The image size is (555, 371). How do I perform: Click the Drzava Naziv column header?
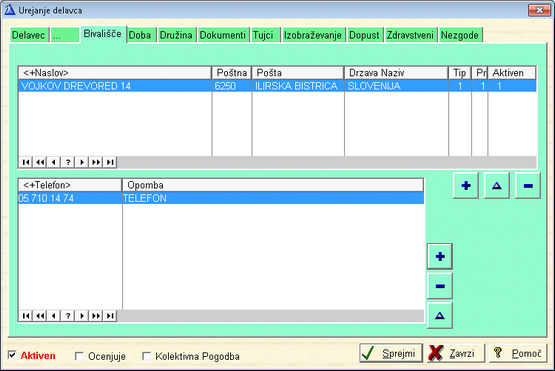tap(396, 73)
